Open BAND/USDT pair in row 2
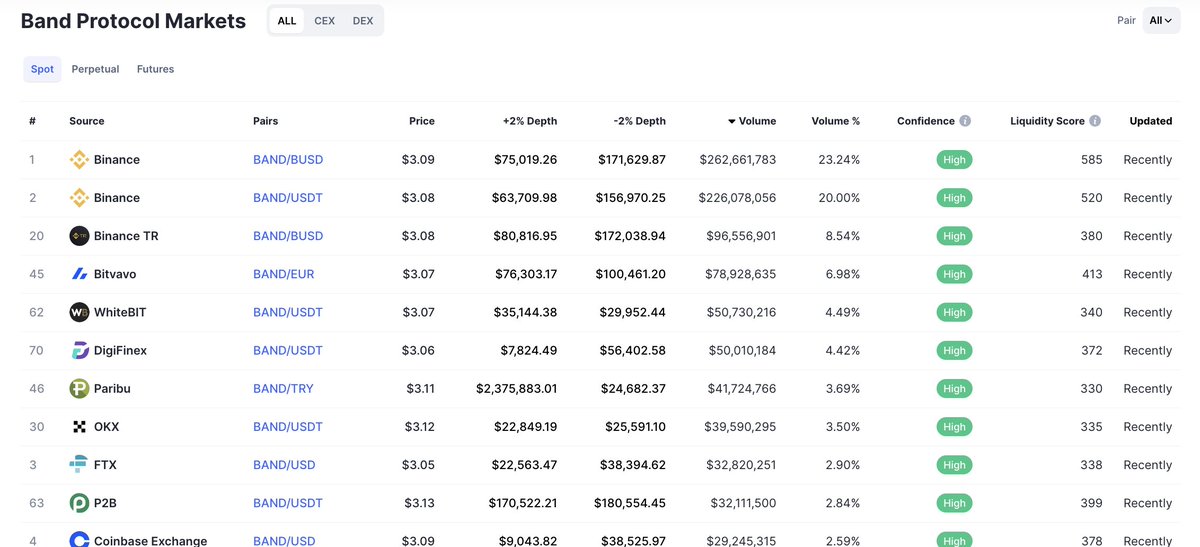Image resolution: width=1200 pixels, height=547 pixels. [x=288, y=198]
